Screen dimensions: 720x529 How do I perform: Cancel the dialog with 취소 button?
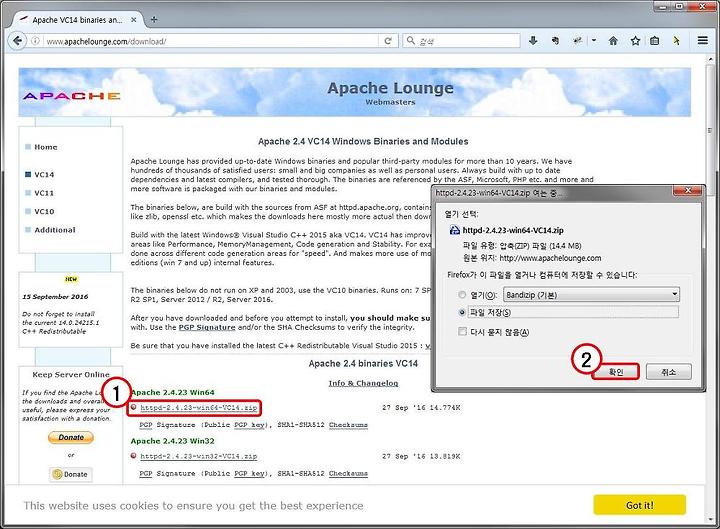click(669, 372)
